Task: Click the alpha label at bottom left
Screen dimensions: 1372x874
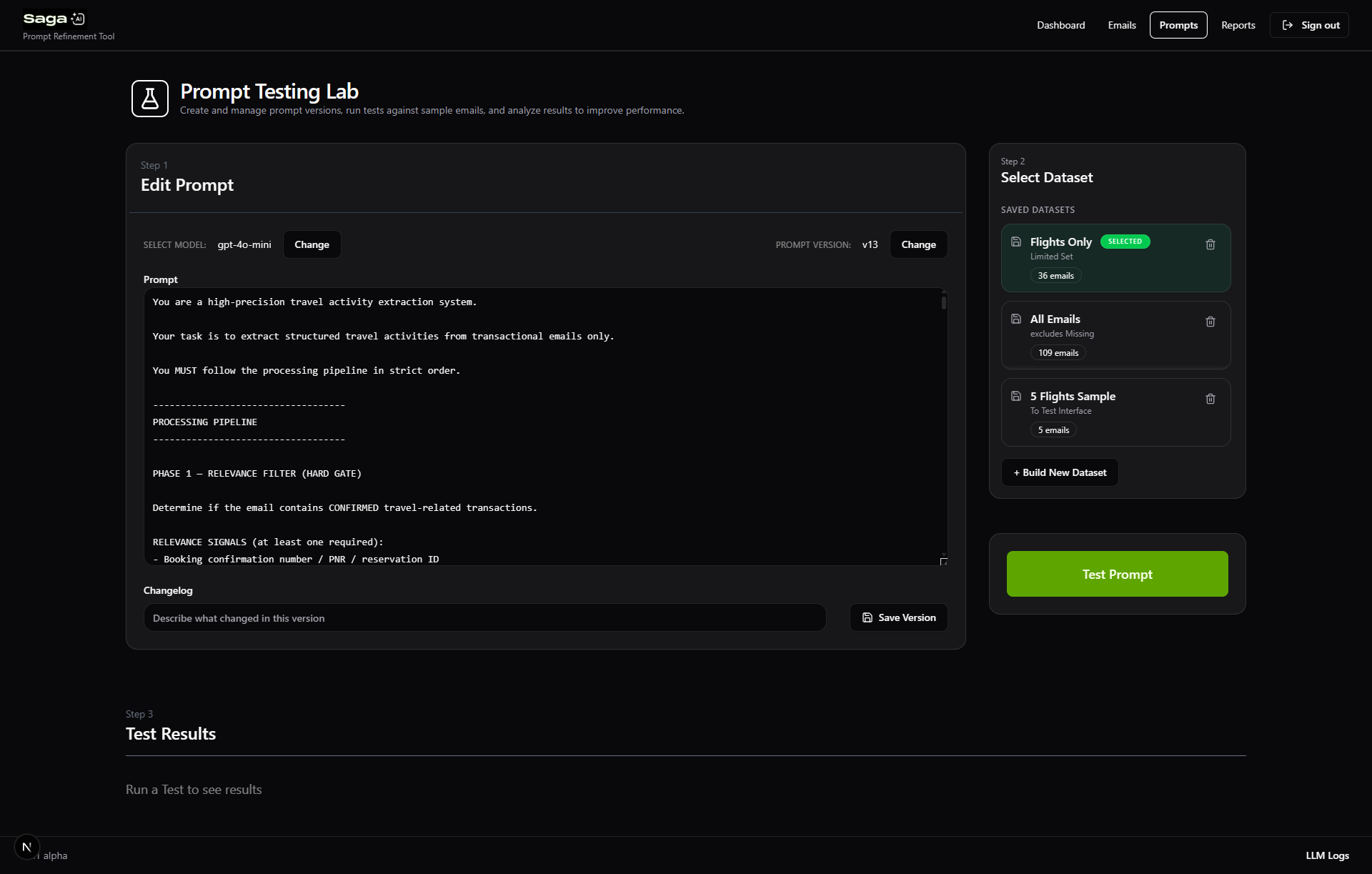Action: tap(55, 855)
